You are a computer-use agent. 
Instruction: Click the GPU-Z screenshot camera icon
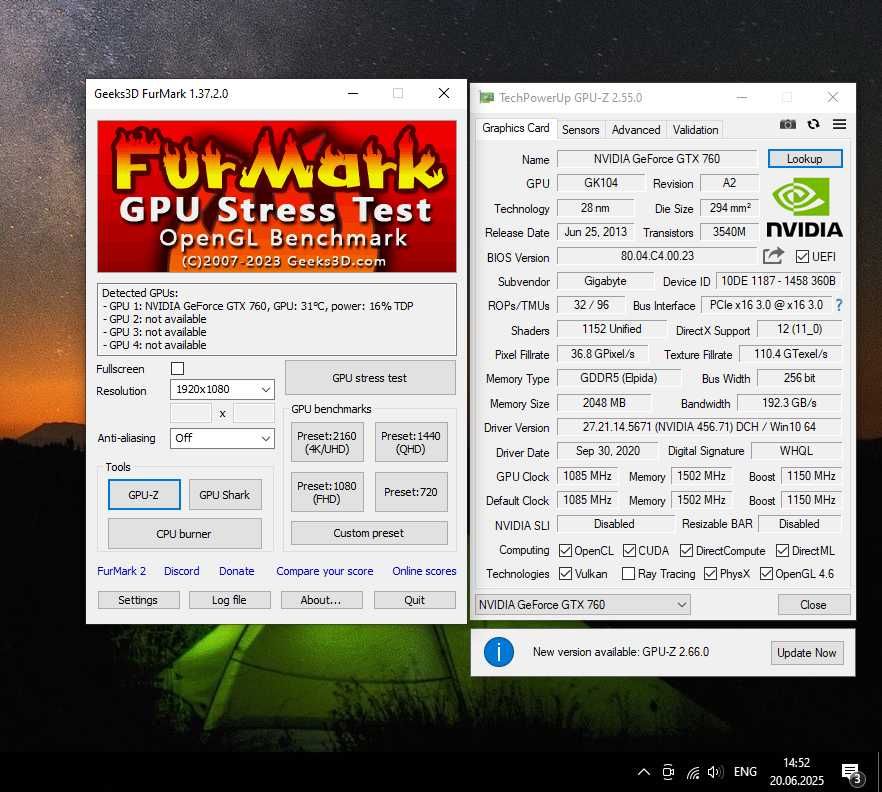pos(788,124)
